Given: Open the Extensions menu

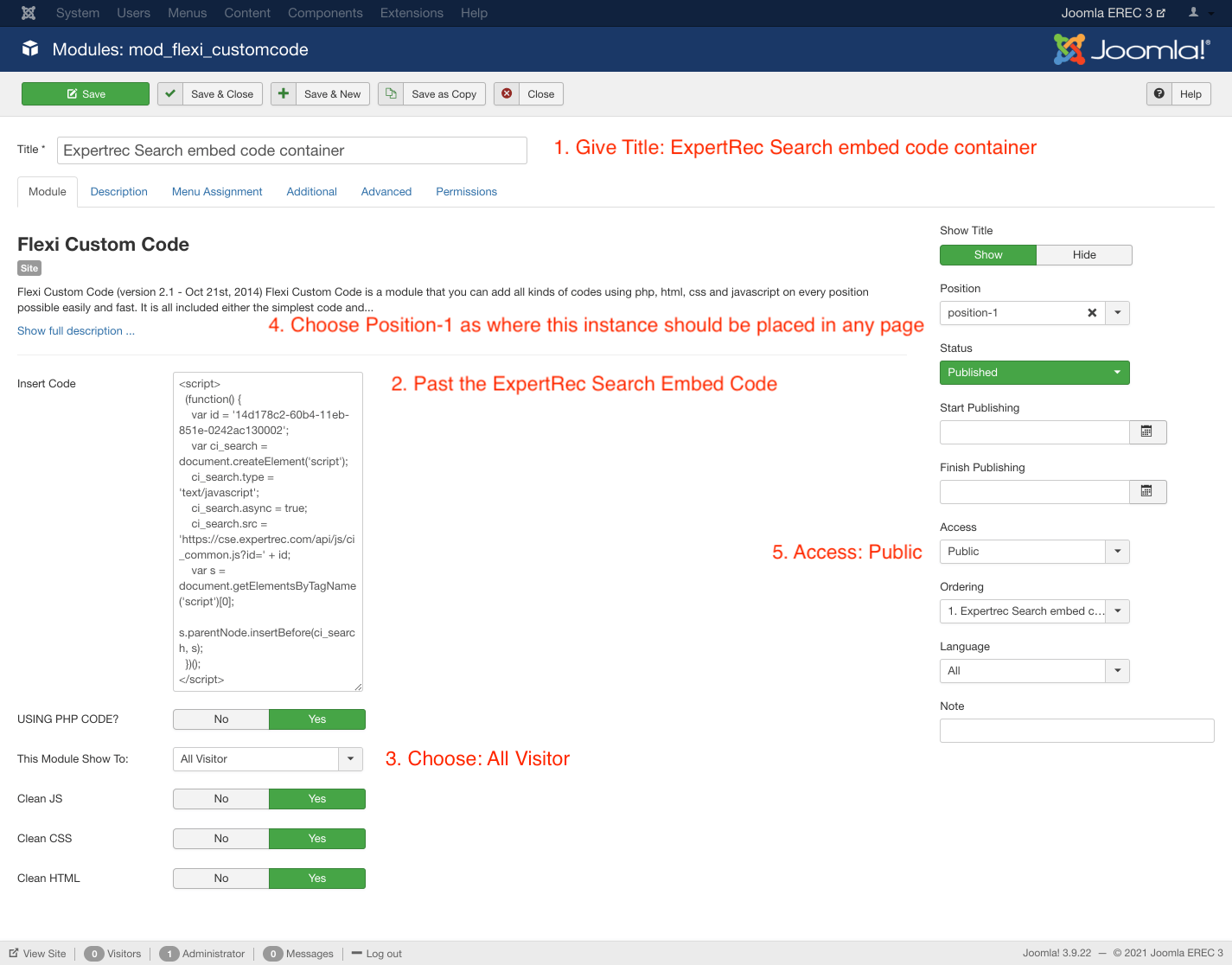Looking at the screenshot, I should coord(412,13).
